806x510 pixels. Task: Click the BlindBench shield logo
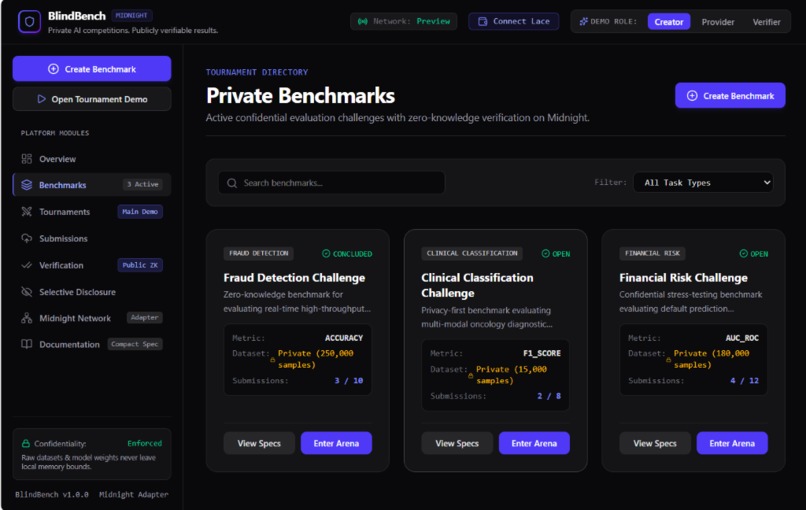pyautogui.click(x=29, y=22)
